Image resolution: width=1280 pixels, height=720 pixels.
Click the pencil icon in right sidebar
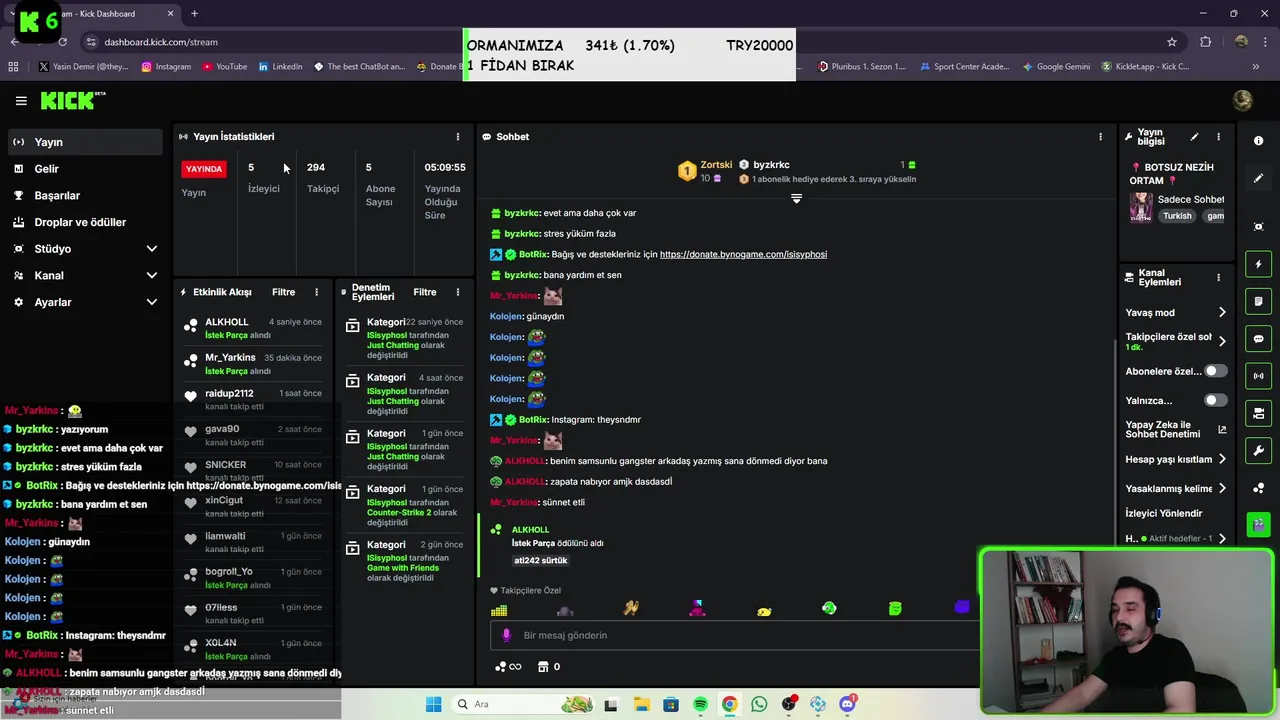tap(1258, 178)
